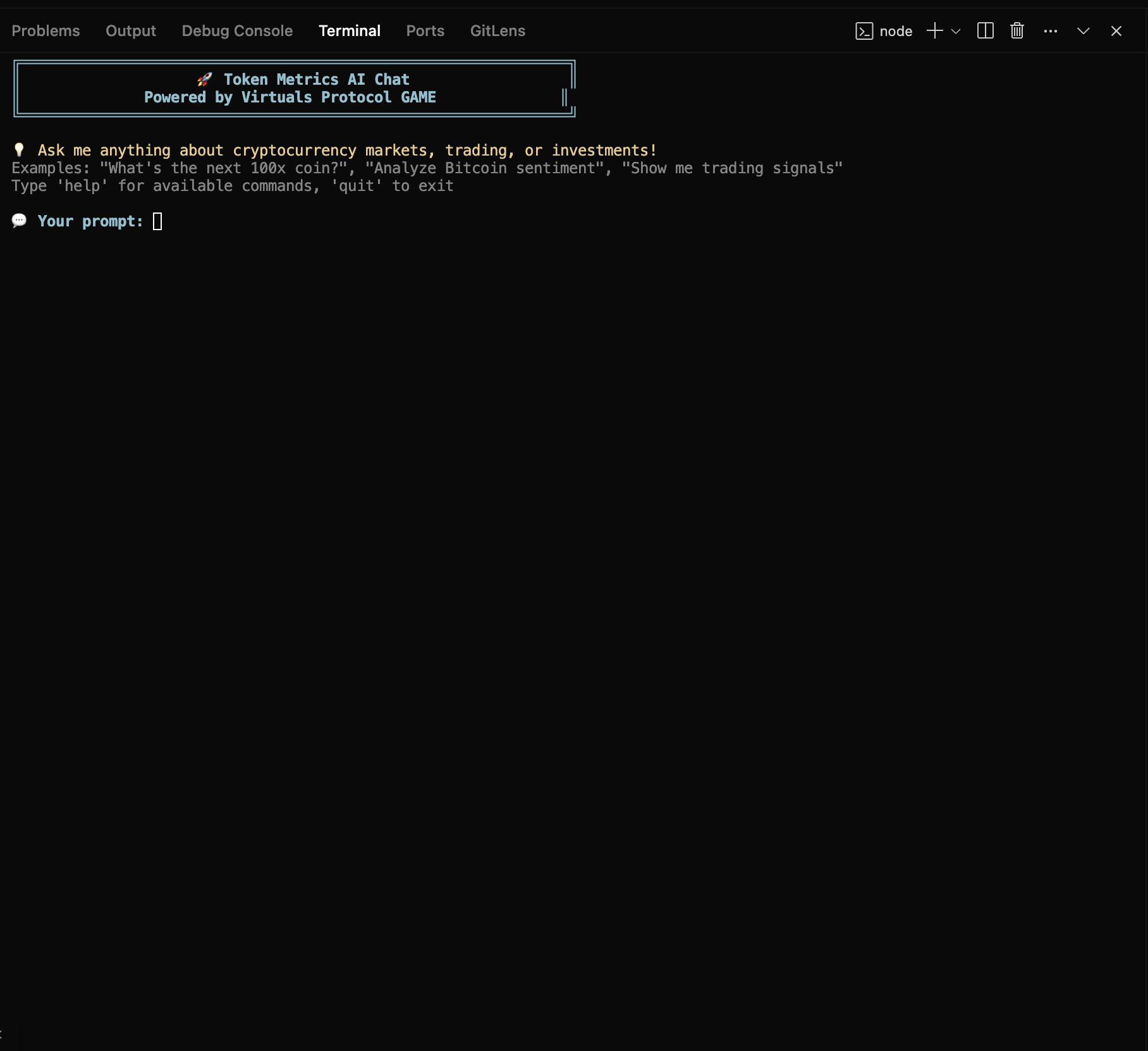
Task: Click the rocket emoji in the banner
Action: pos(204,79)
